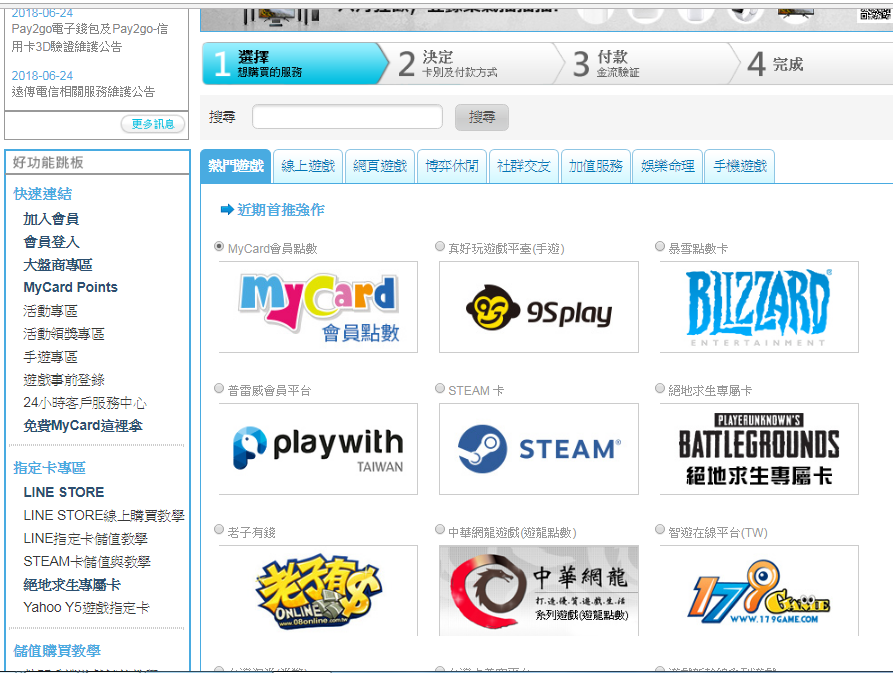Select the 真好玩遊戲平臺(手遊) radio button
Image resolution: width=893 pixels, height=673 pixels.
440,247
